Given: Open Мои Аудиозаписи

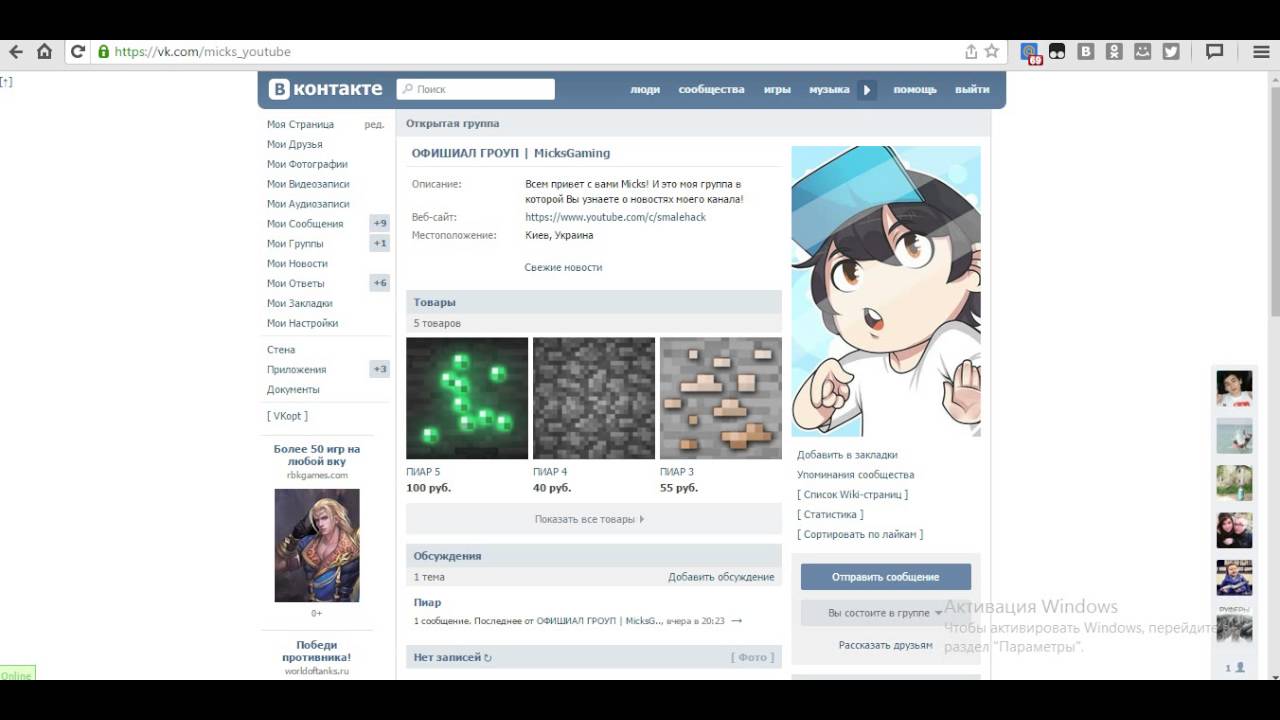Looking at the screenshot, I should [308, 204].
